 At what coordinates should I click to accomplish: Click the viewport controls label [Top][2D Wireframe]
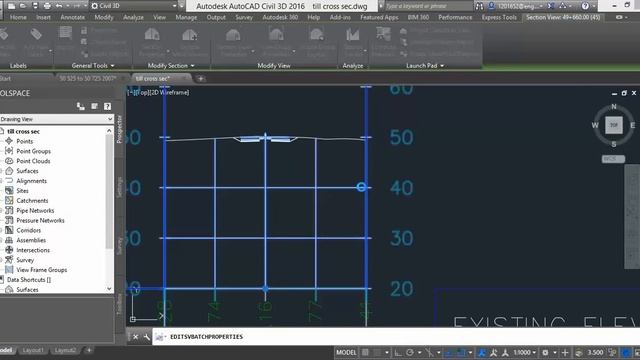pyautogui.click(x=158, y=93)
